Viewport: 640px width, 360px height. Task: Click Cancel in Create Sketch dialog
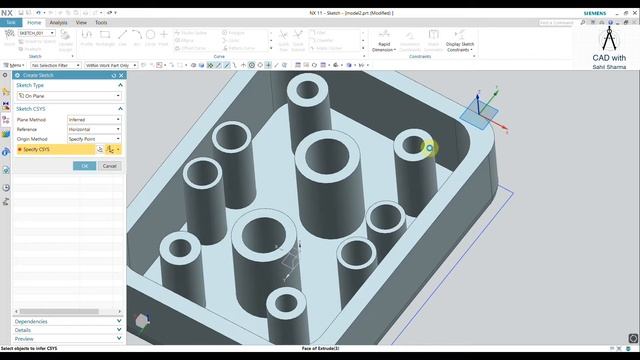click(109, 166)
